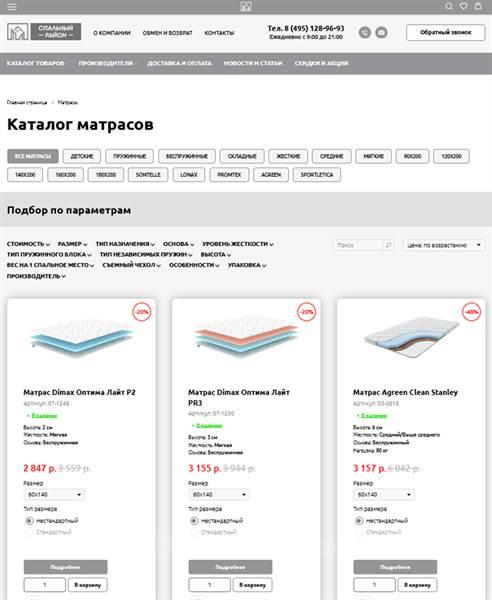Screen dimensions: 492x600
Task: Click the center logo icon in top bar
Action: (246, 7)
